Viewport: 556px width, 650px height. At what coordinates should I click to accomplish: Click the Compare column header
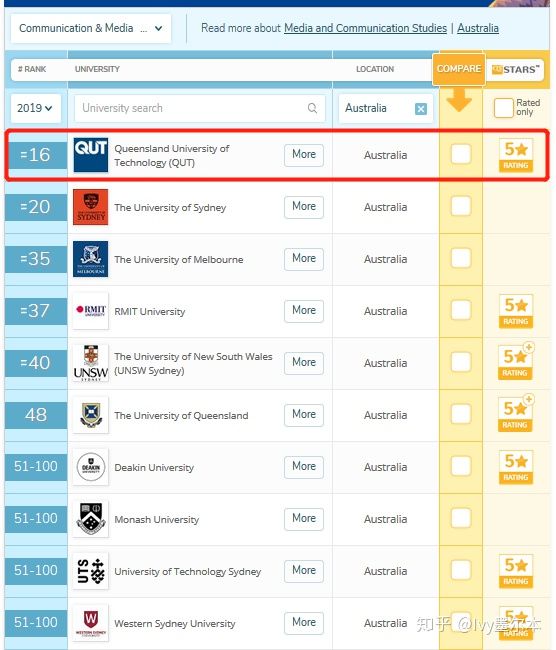click(x=459, y=69)
